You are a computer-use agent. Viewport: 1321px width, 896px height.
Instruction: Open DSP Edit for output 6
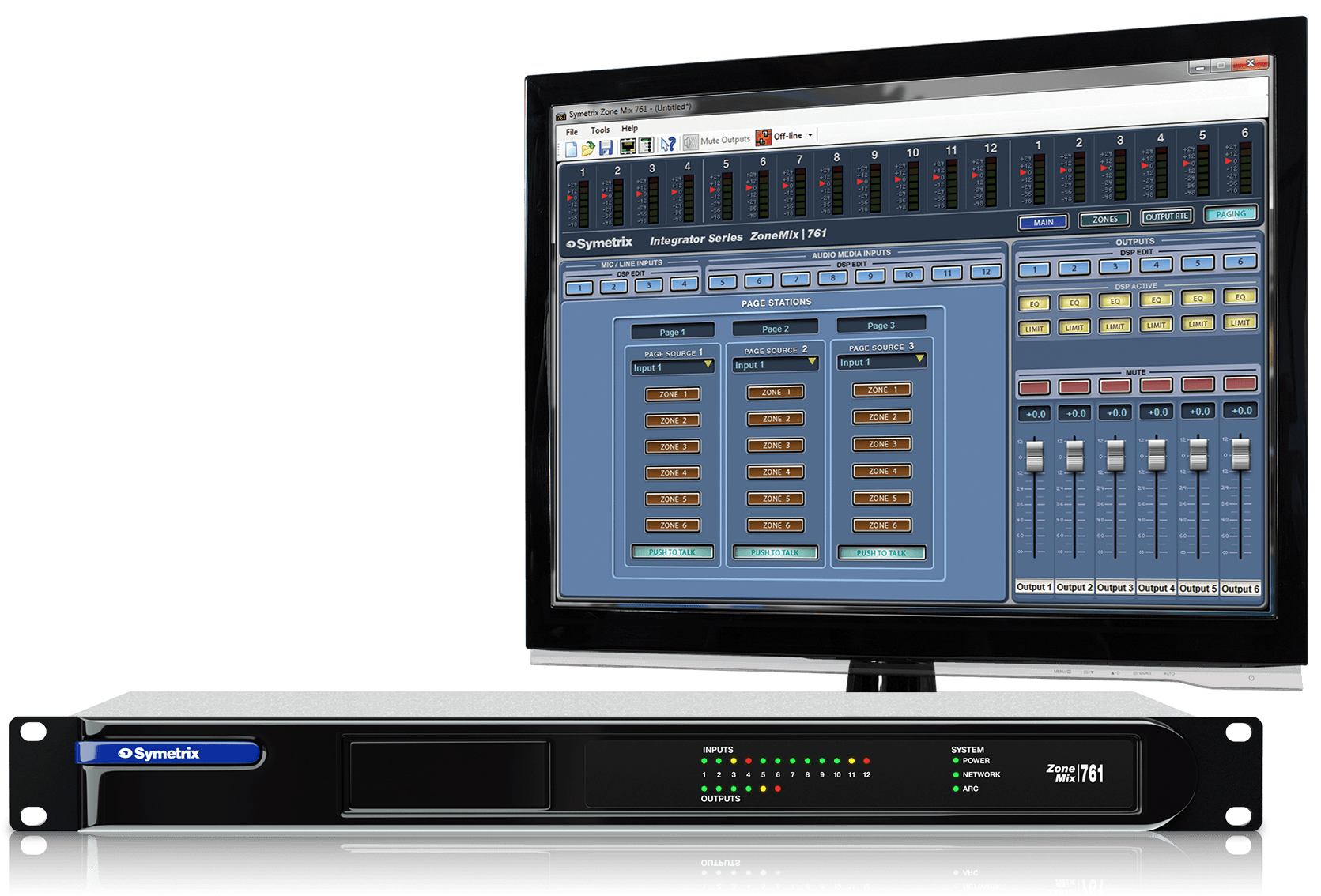coord(1240,262)
